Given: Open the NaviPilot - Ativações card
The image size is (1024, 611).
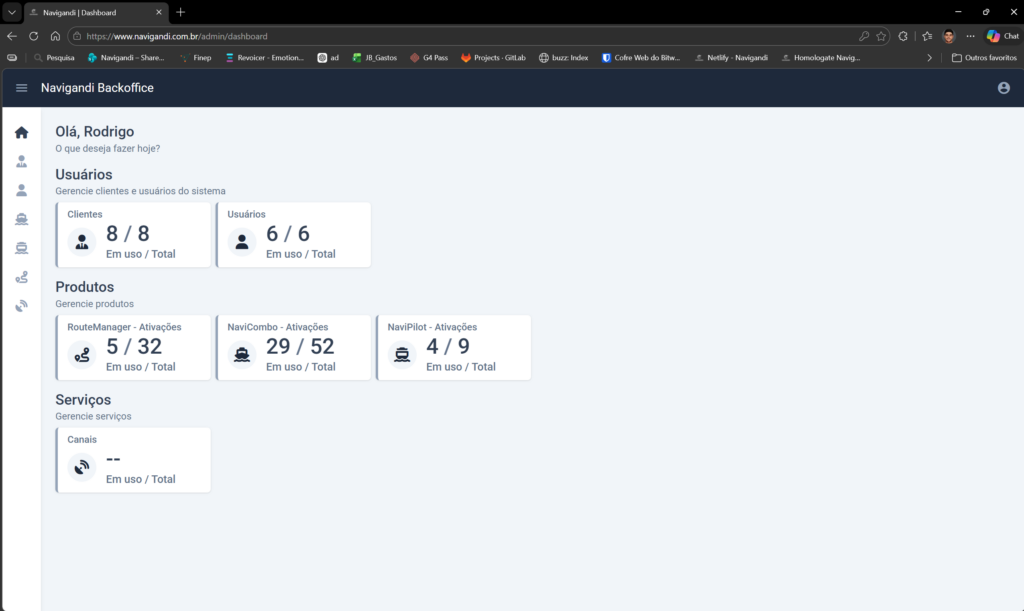Looking at the screenshot, I should tap(454, 347).
